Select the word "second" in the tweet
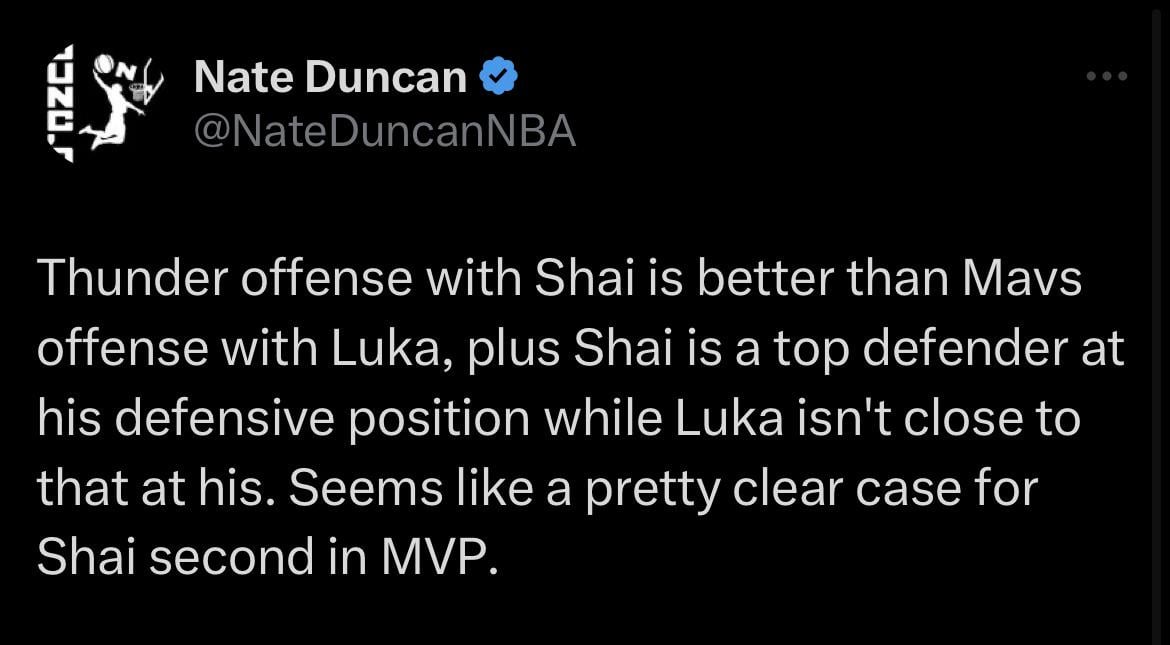Image resolution: width=1170 pixels, height=645 pixels. click(230, 559)
